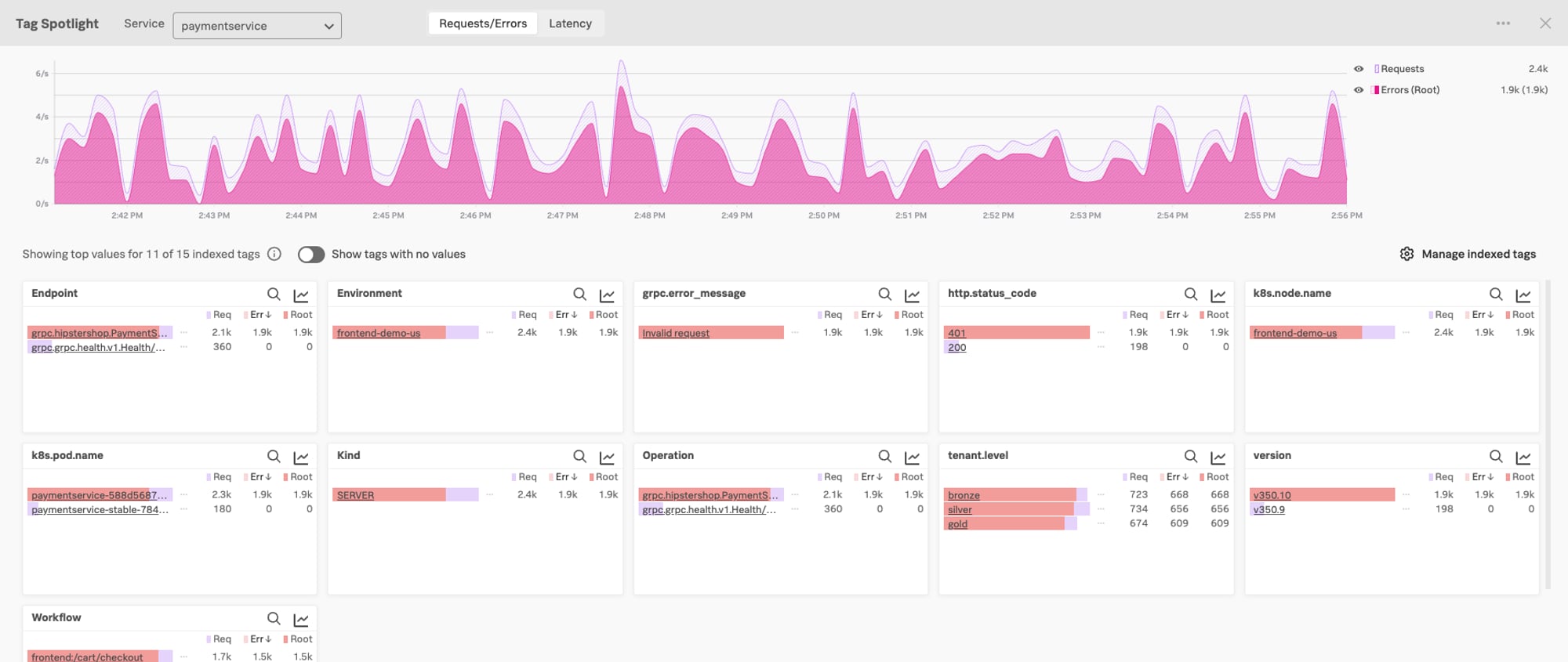
Task: Search values in the Workflow card
Action: tap(274, 618)
